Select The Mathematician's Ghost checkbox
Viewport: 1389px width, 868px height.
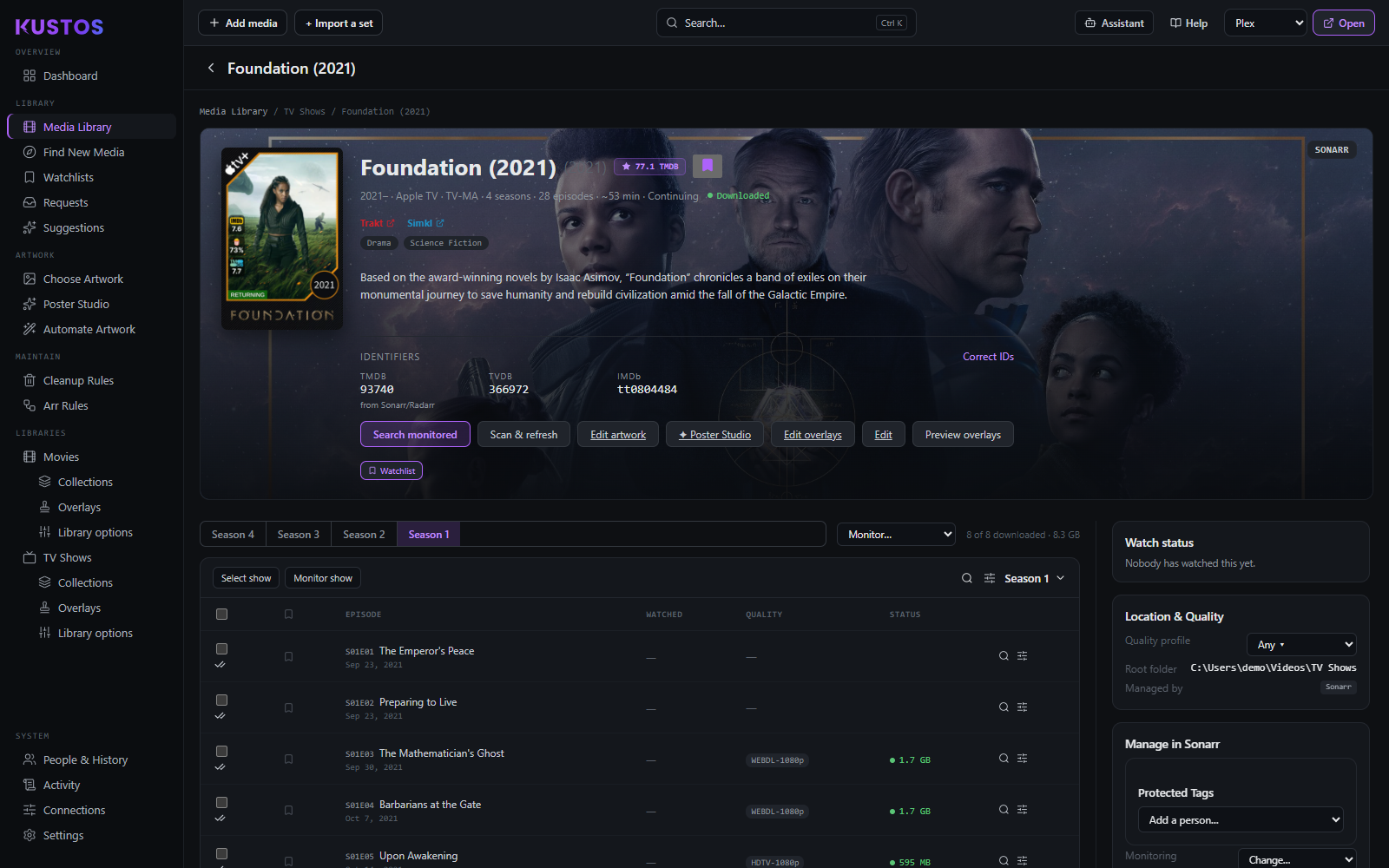point(222,751)
